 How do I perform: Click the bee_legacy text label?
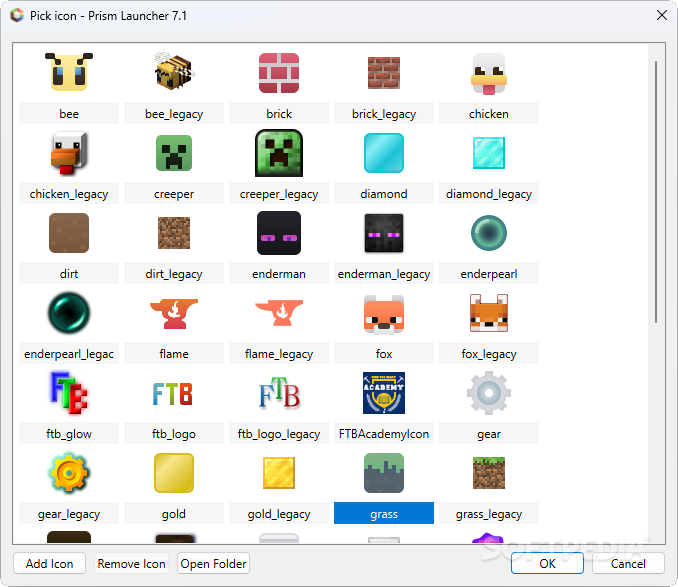(x=174, y=114)
